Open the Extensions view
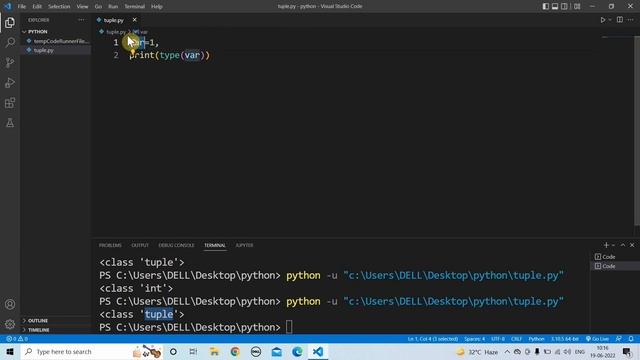 pyautogui.click(x=10, y=102)
